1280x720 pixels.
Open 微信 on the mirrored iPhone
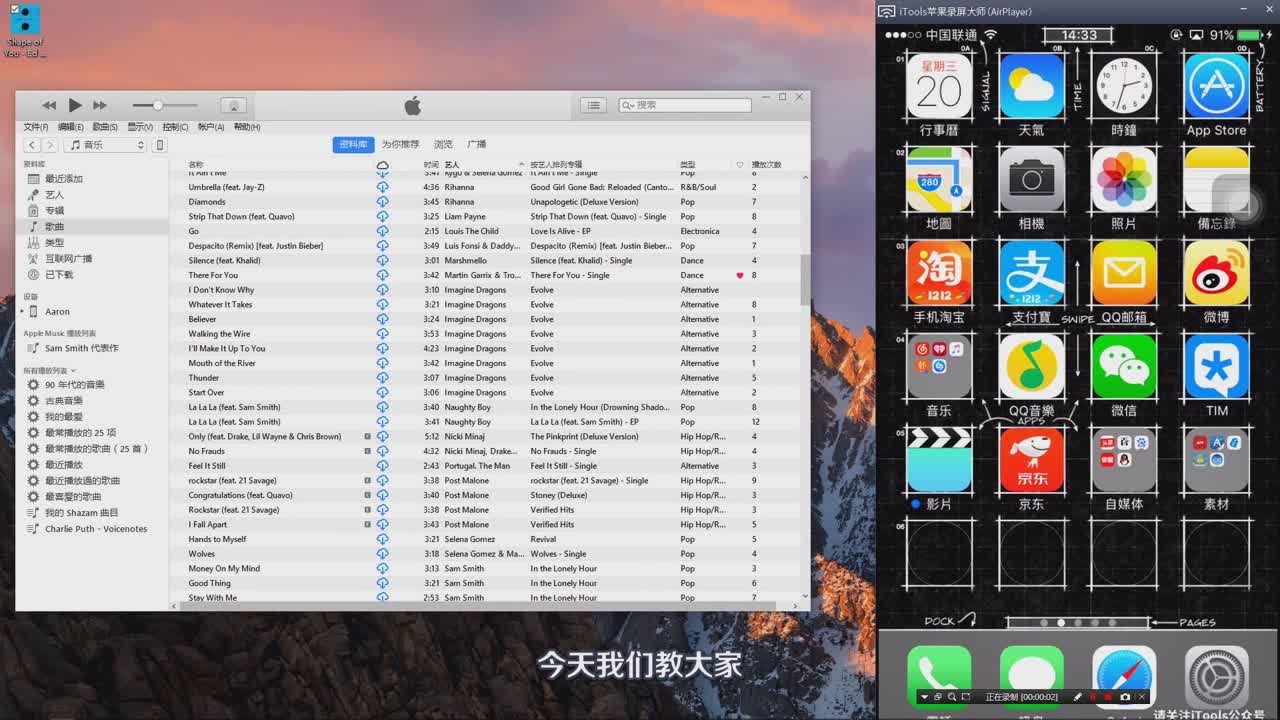1124,376
